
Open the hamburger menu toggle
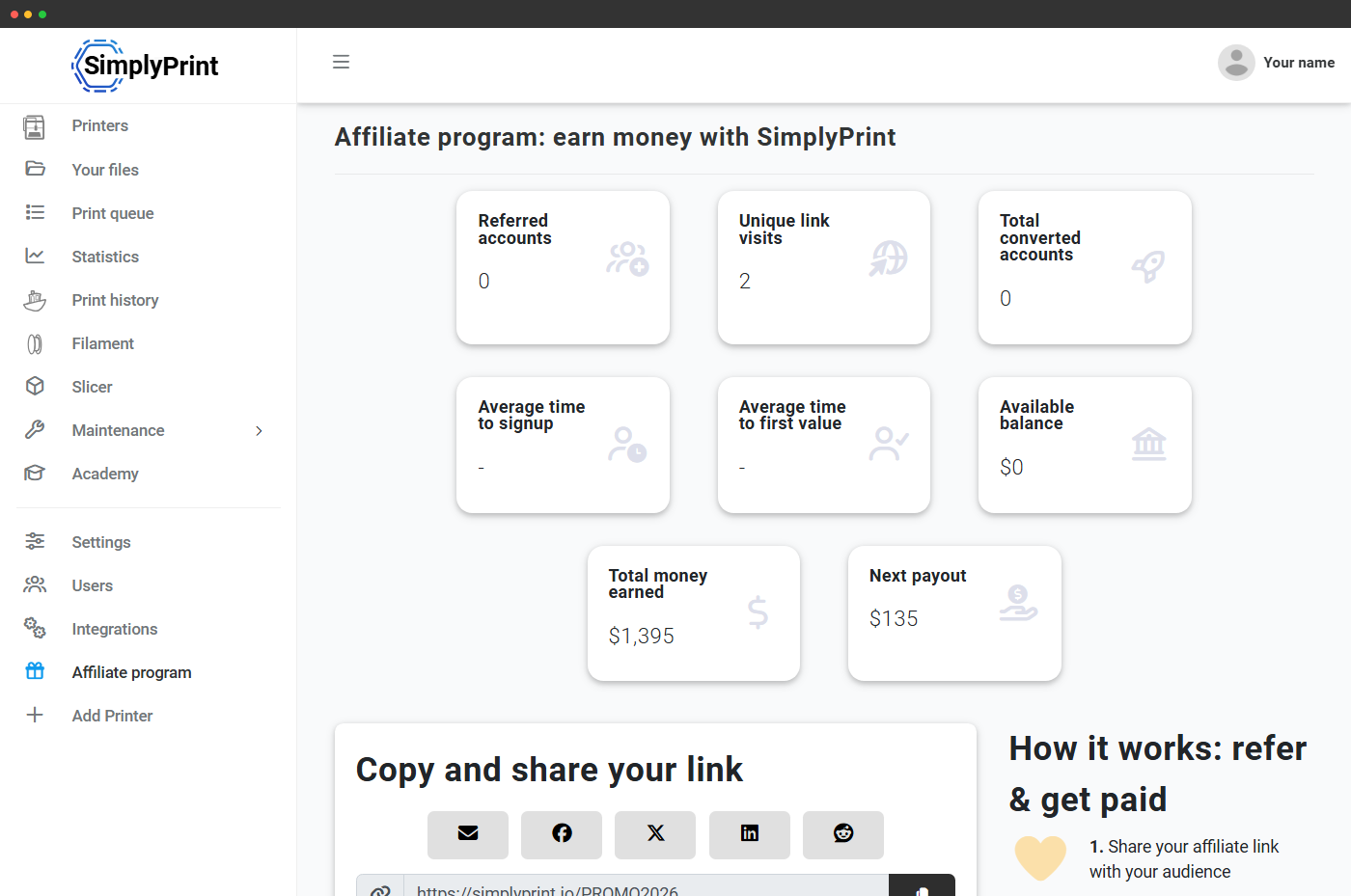[x=341, y=62]
